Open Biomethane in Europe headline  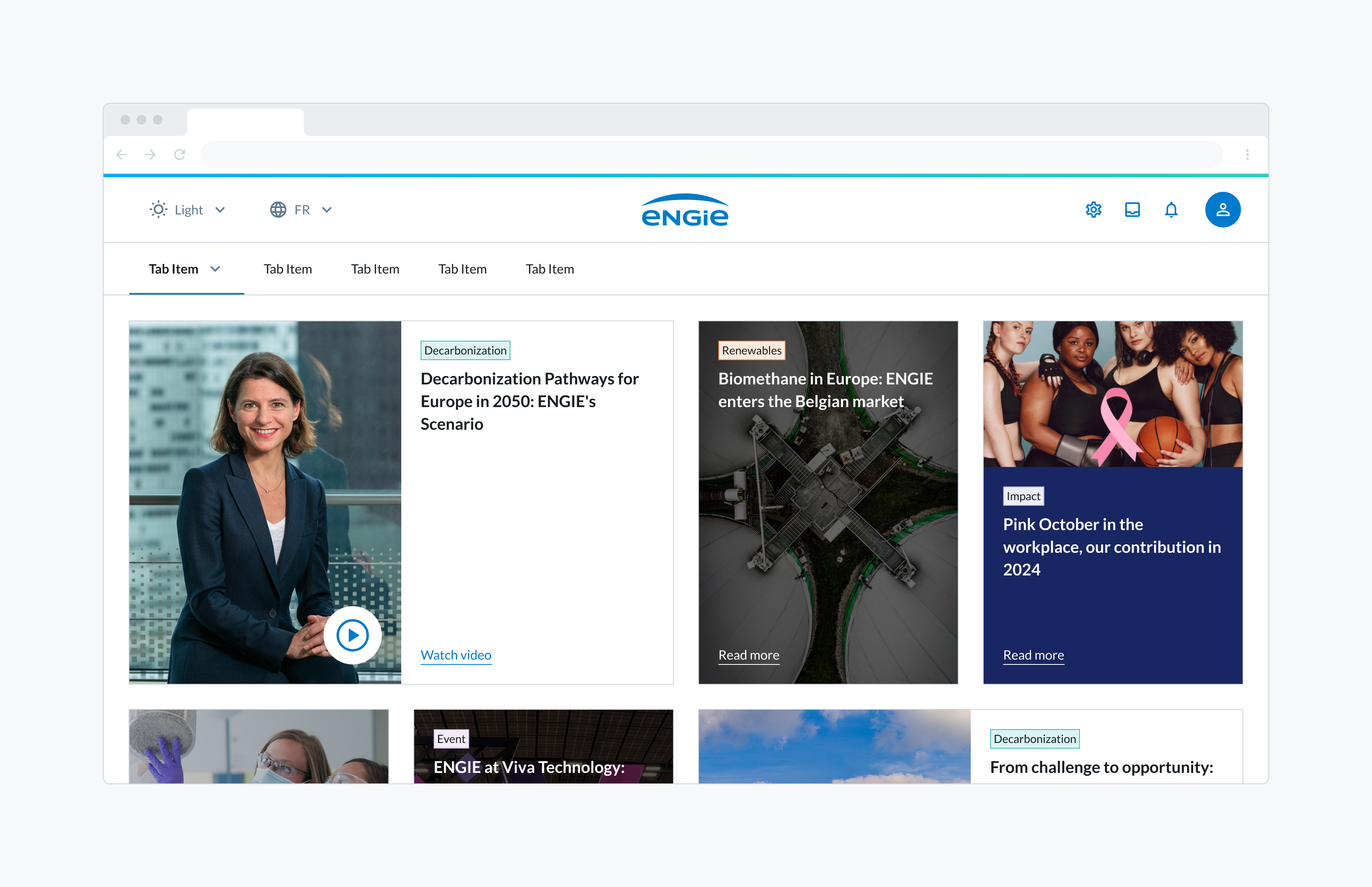[826, 390]
